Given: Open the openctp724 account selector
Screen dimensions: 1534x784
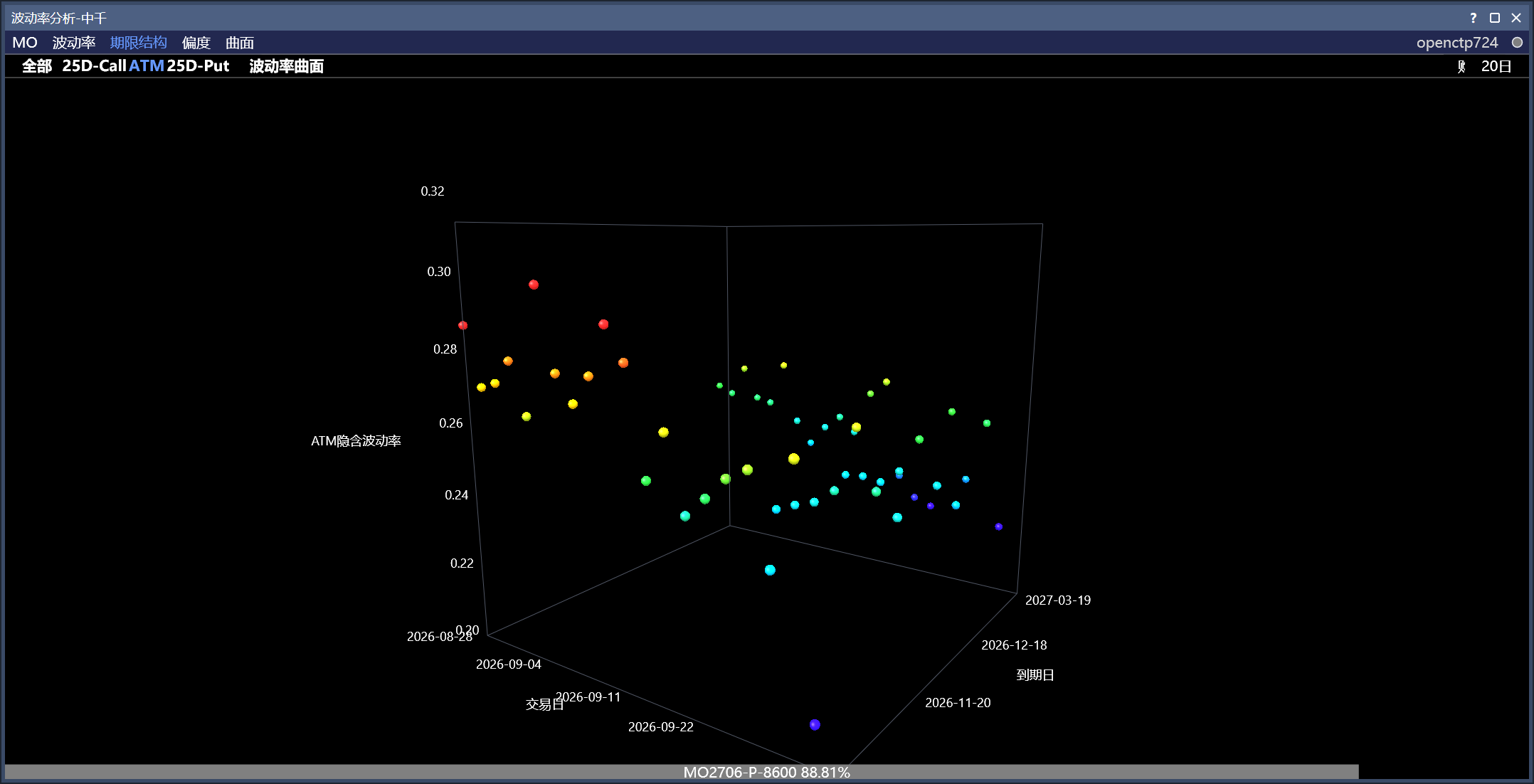Looking at the screenshot, I should click(1457, 43).
